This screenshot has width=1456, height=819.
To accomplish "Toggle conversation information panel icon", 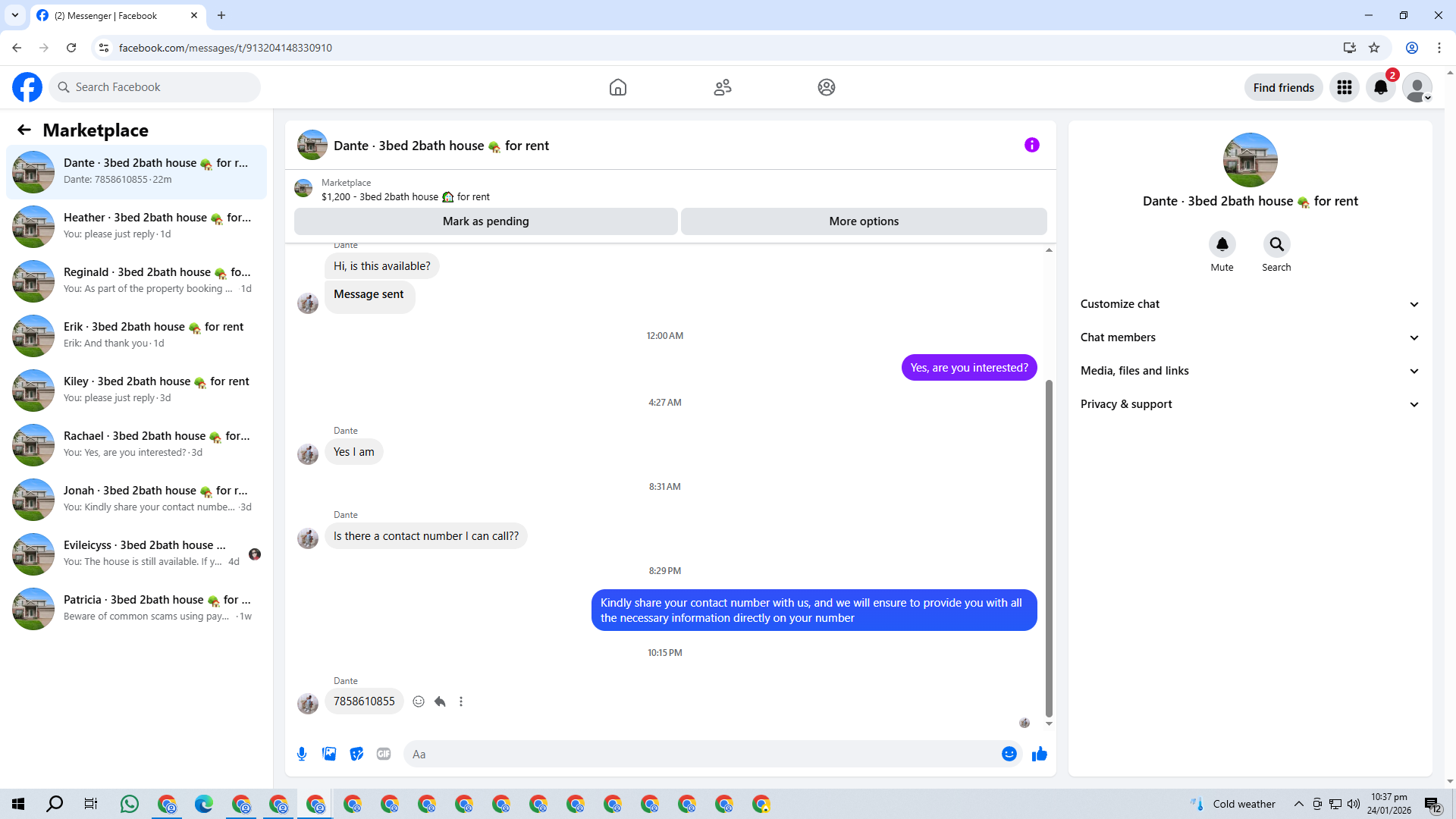I will [1031, 145].
